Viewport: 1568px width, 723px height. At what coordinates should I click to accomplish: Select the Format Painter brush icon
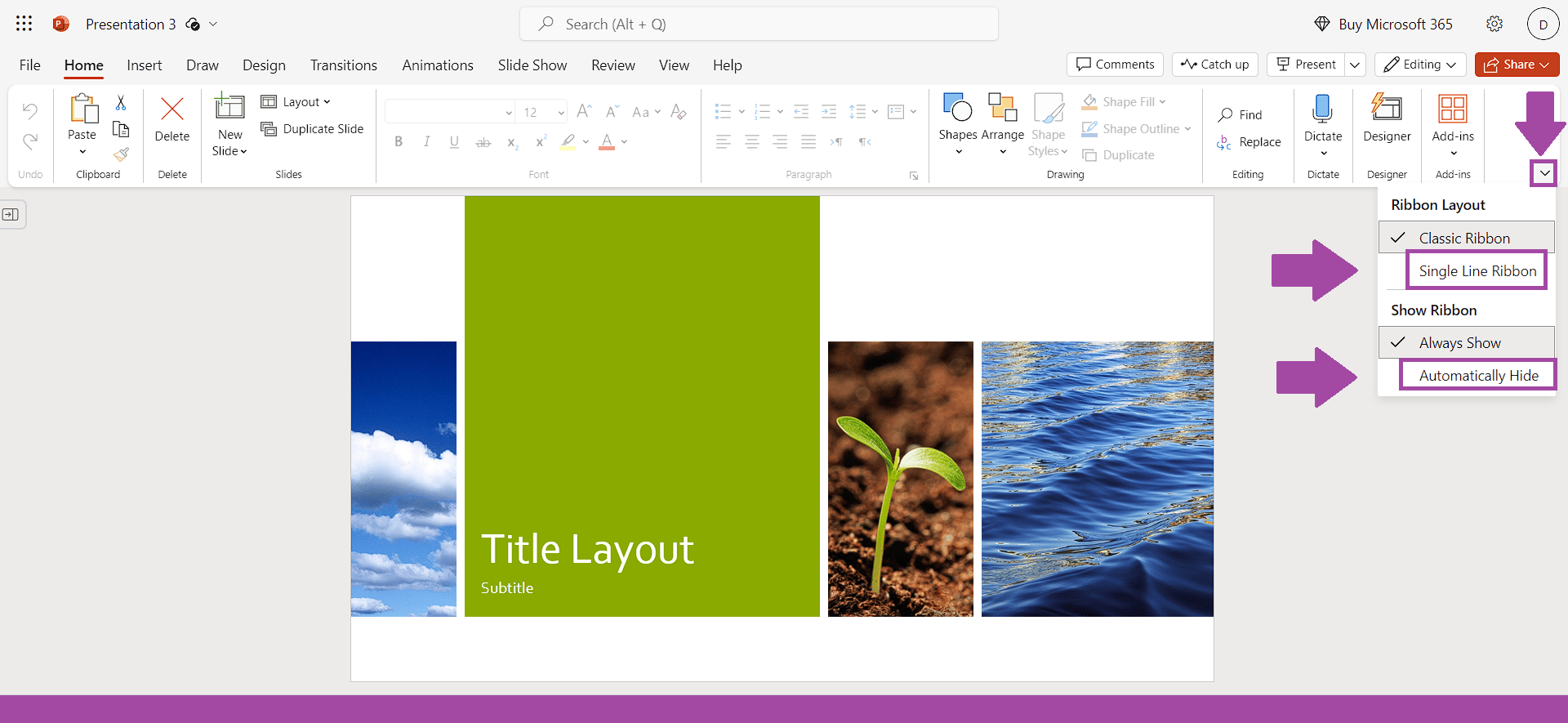tap(121, 154)
